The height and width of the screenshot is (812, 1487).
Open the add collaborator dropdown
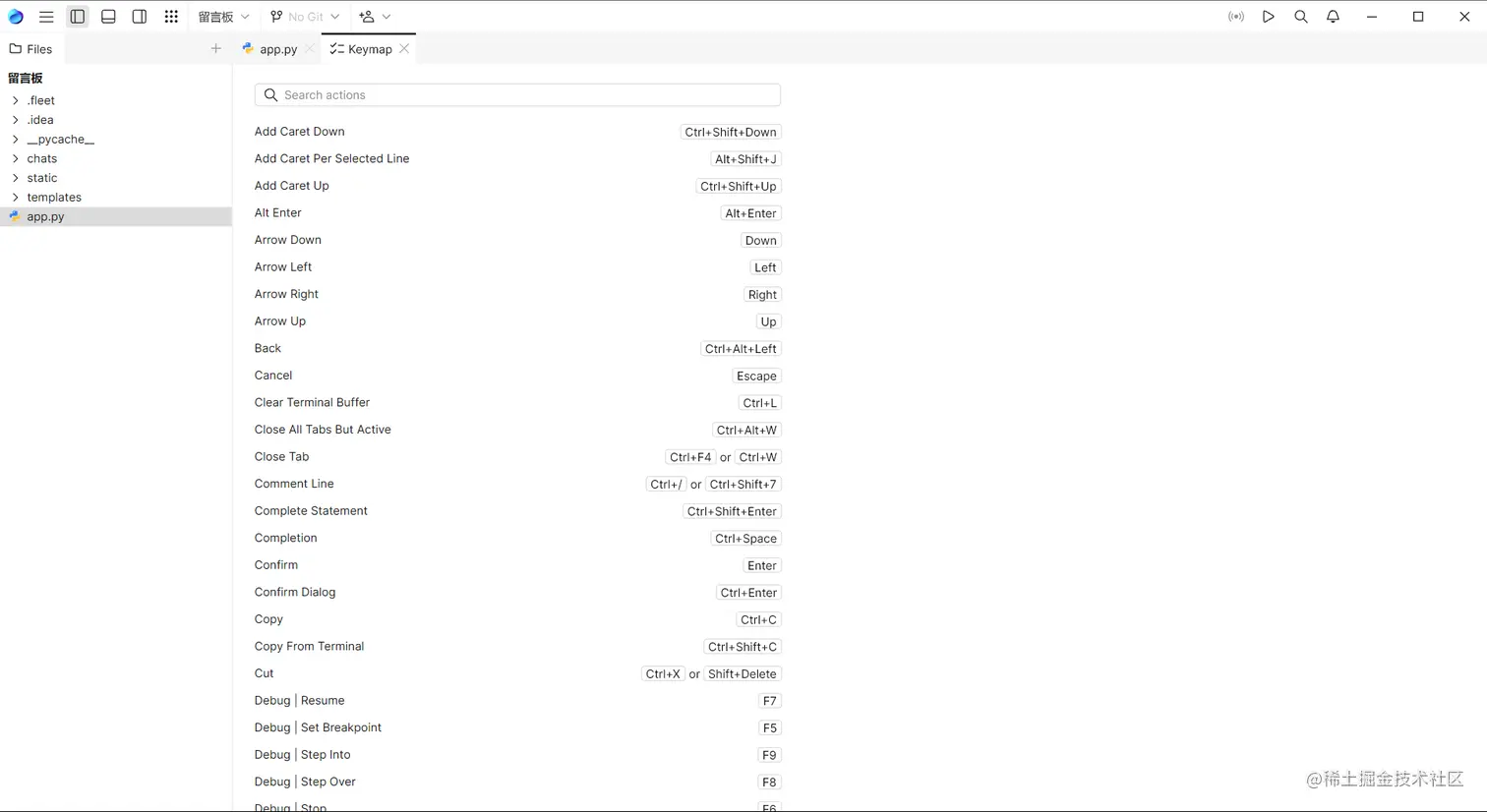tap(375, 17)
